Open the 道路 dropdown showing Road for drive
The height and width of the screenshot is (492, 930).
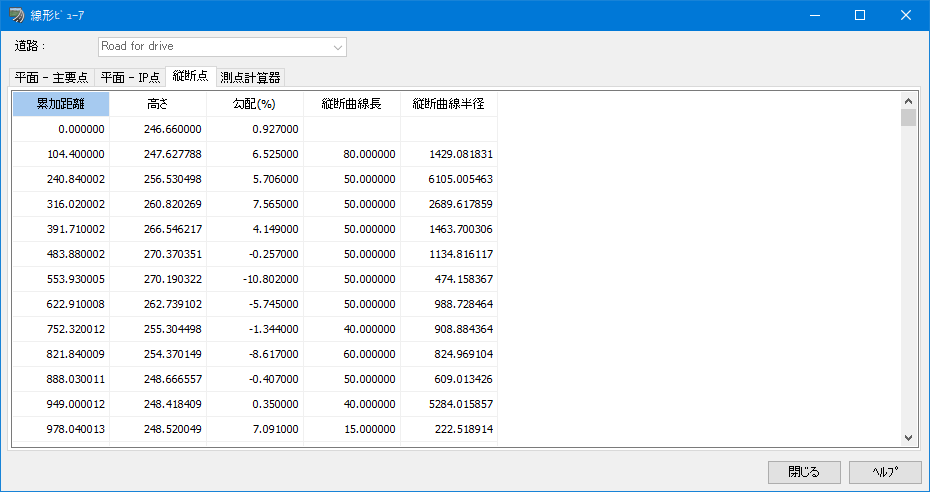(x=222, y=47)
